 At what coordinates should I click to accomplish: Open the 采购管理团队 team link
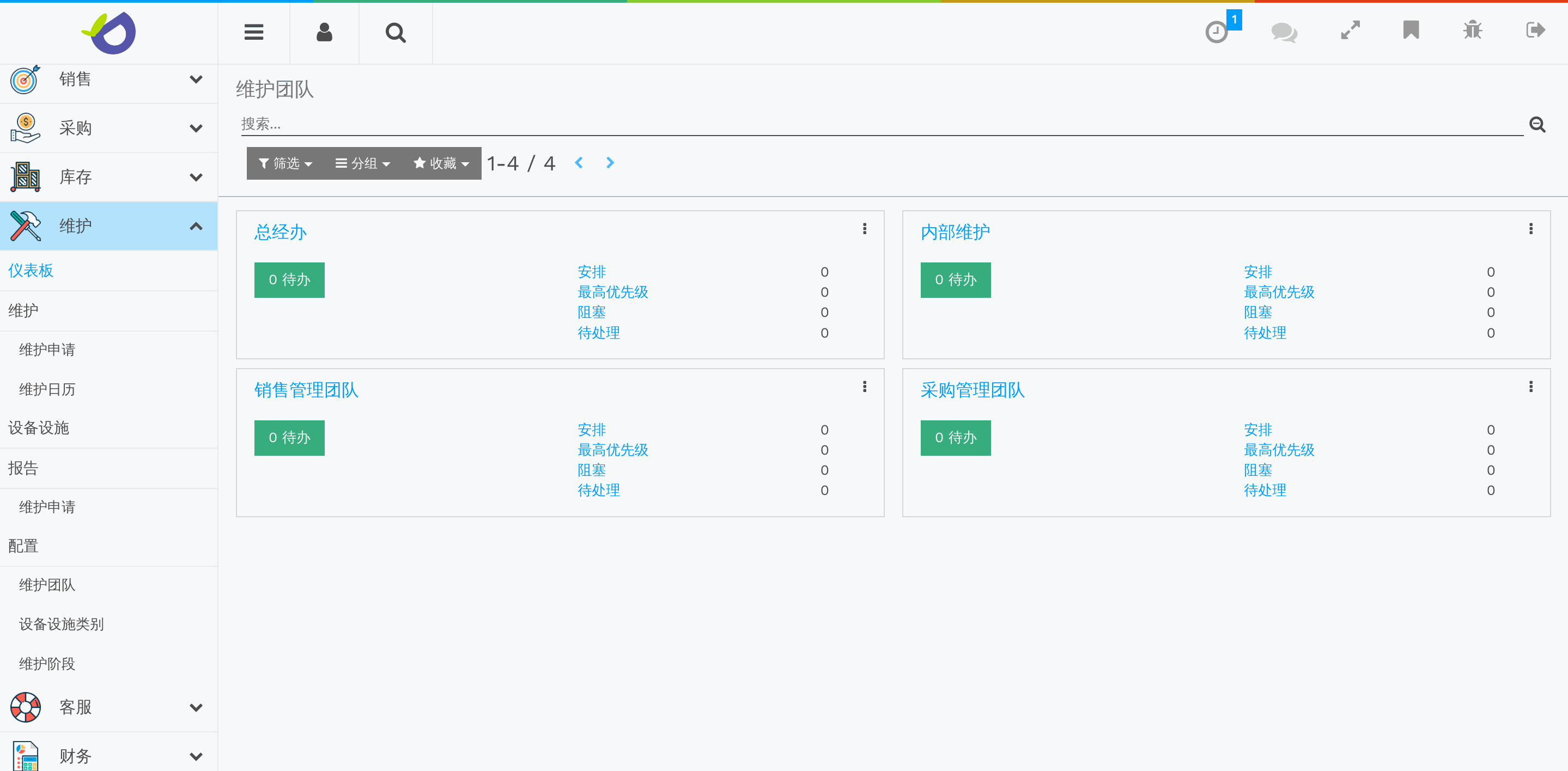972,389
